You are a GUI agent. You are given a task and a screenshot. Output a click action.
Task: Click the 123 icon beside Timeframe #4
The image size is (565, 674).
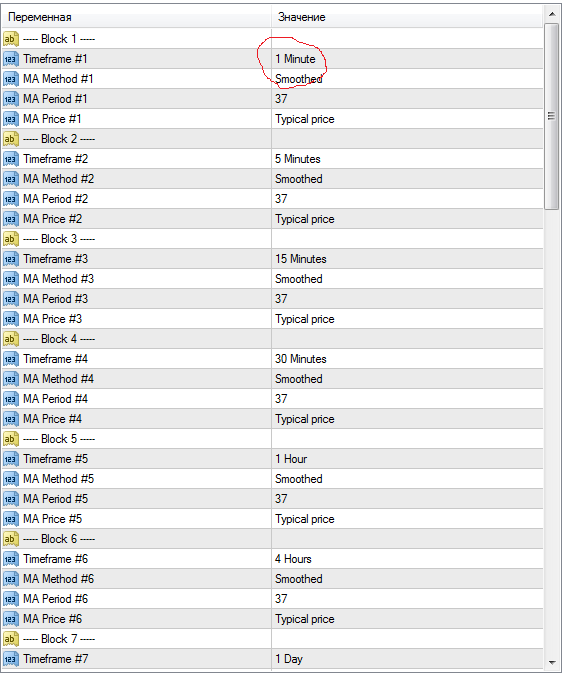(x=11, y=359)
